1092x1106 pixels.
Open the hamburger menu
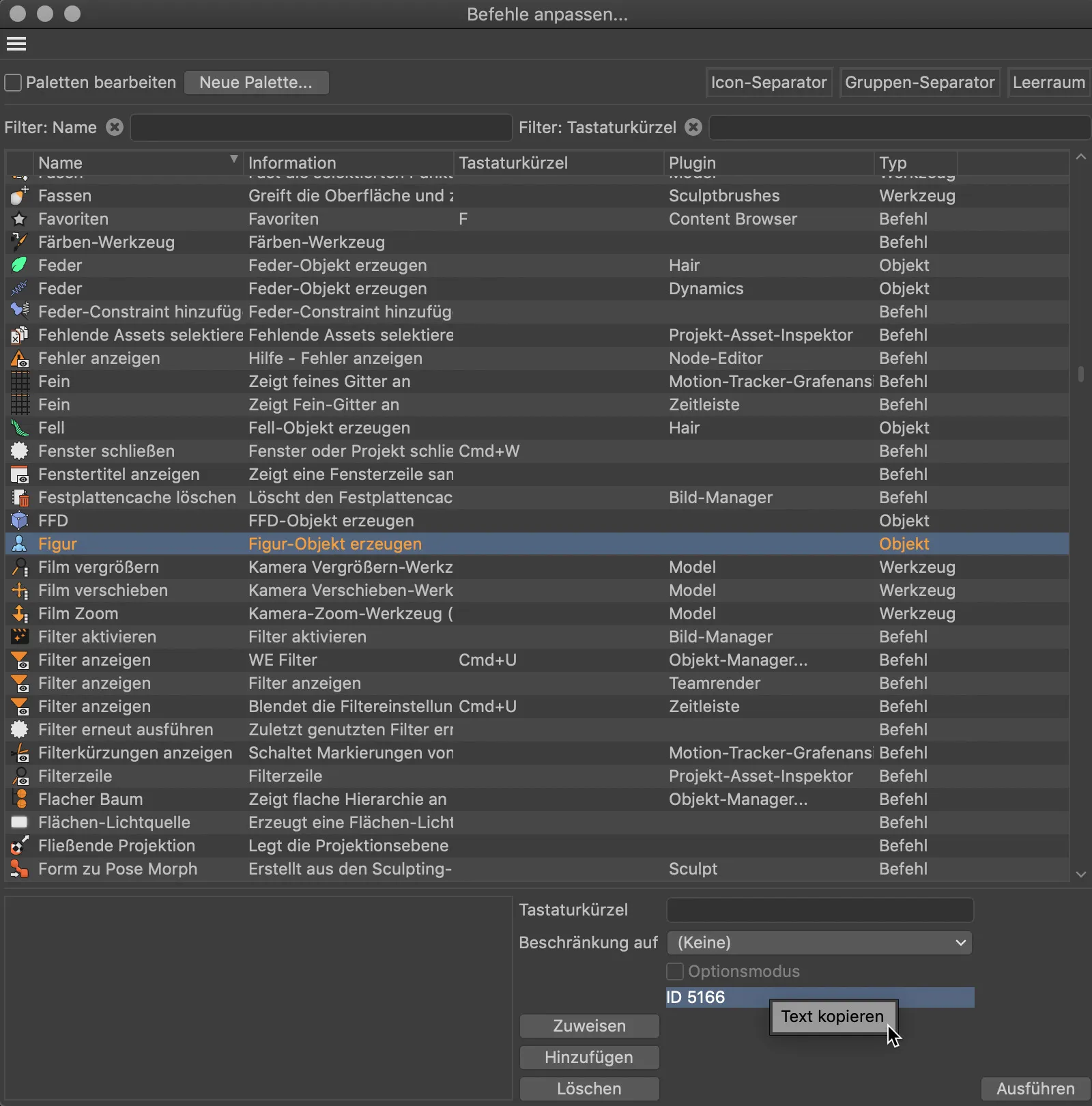(16, 43)
